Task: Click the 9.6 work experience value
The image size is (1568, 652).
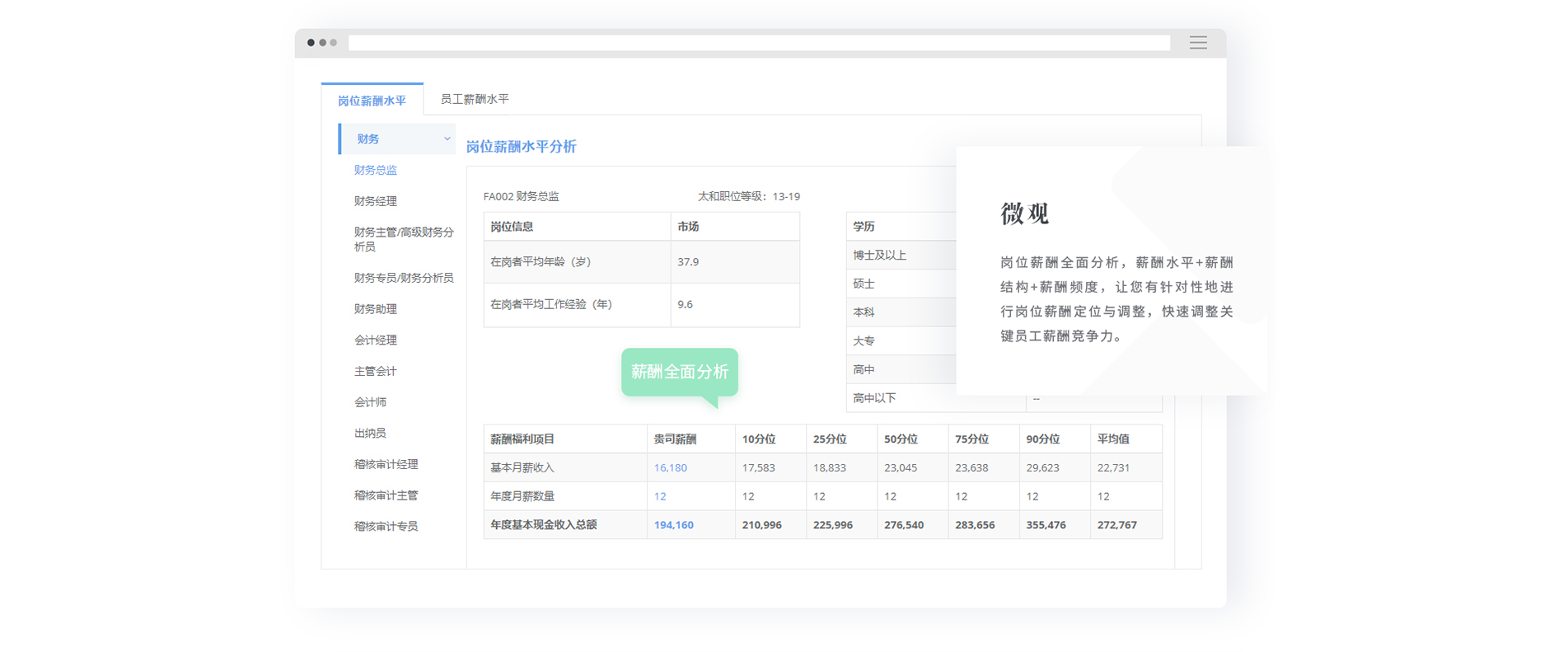Action: tap(686, 304)
